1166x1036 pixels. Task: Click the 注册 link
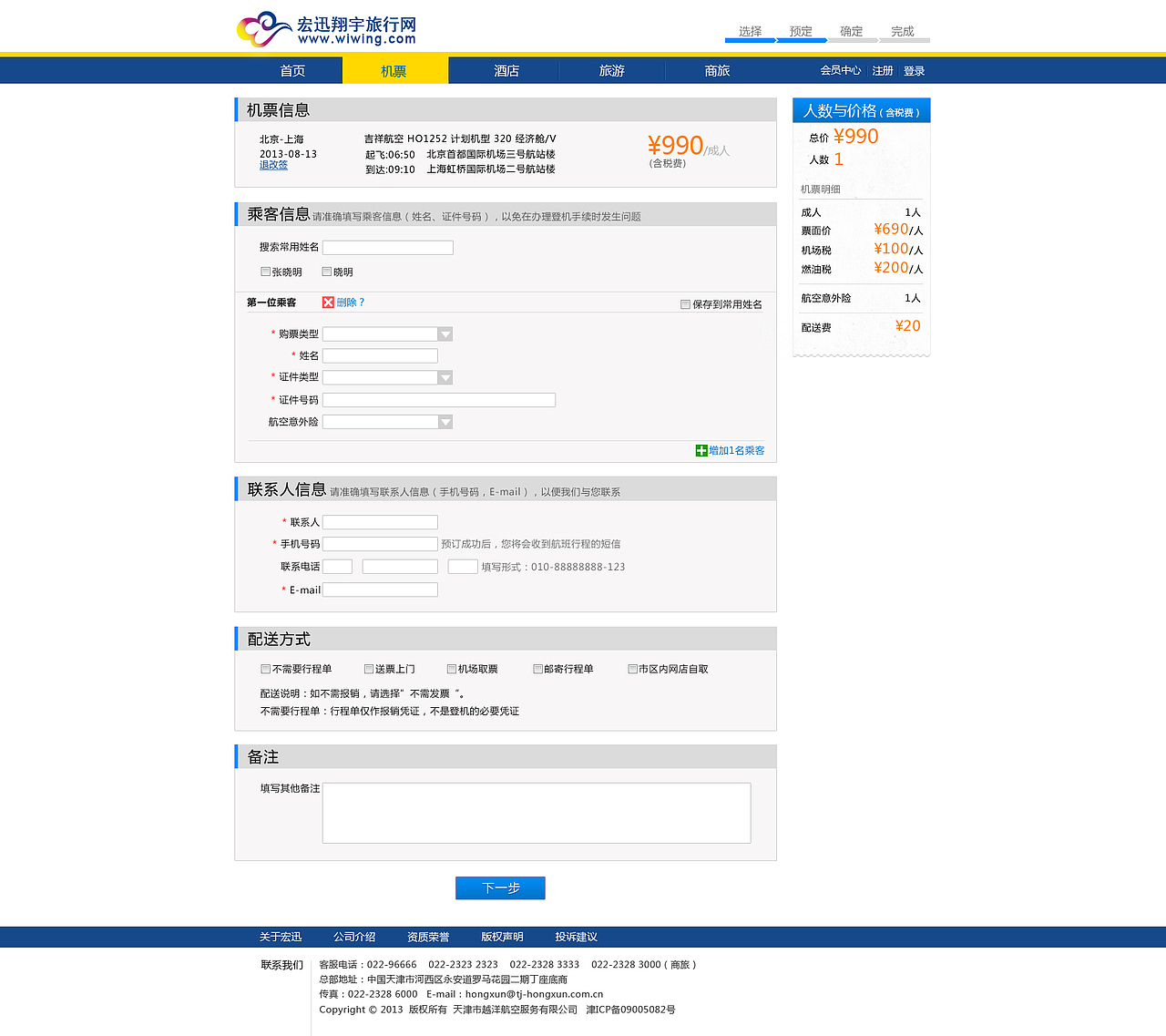tap(883, 70)
